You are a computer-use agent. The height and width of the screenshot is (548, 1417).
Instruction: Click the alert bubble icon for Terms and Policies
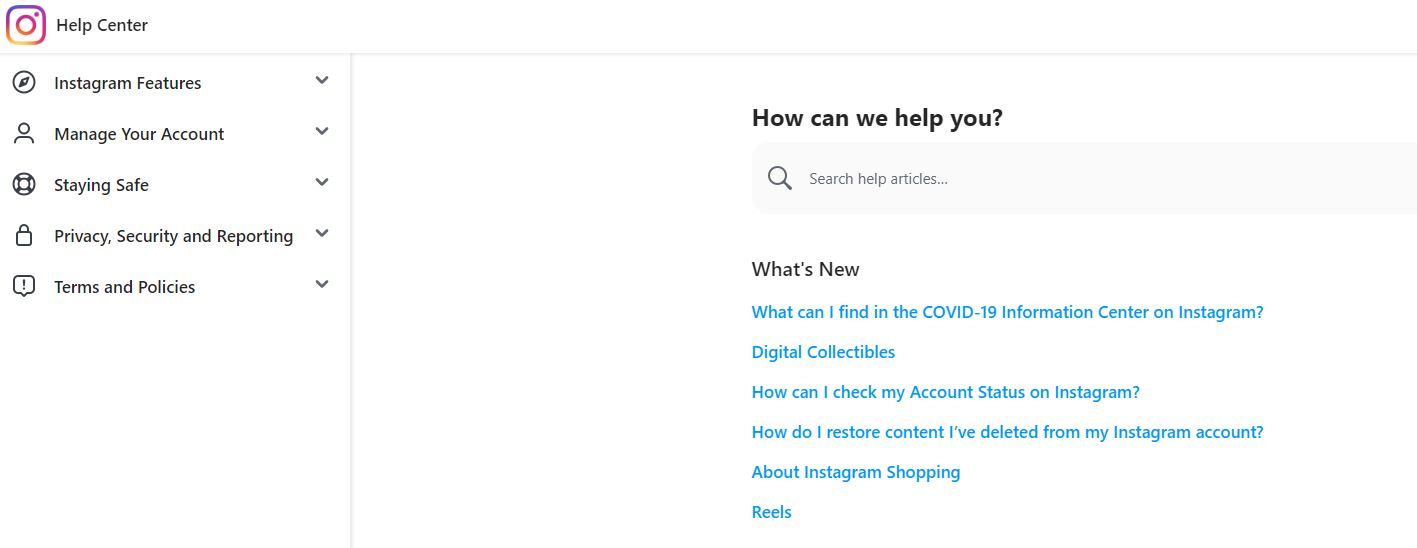24,287
